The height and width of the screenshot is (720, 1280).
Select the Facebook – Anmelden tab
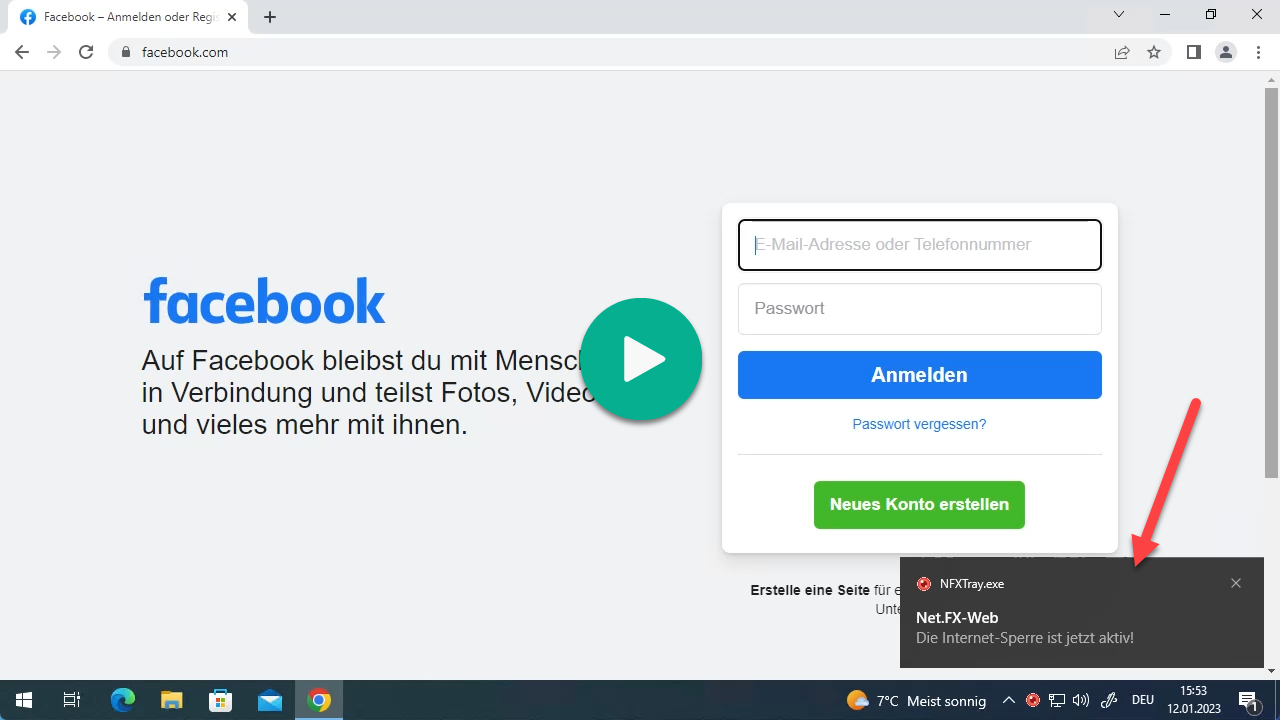click(128, 17)
